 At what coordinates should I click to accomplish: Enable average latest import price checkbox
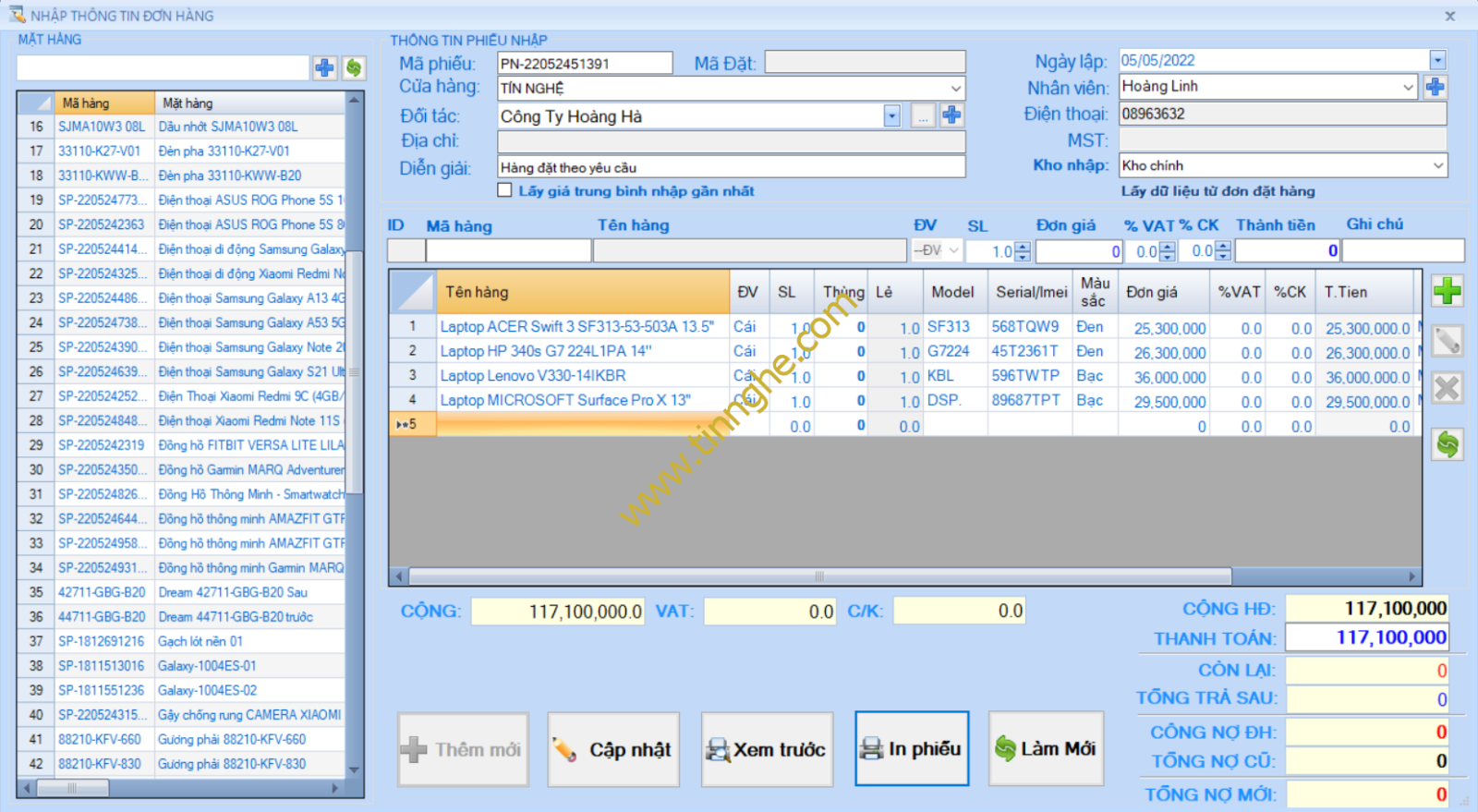(x=504, y=190)
